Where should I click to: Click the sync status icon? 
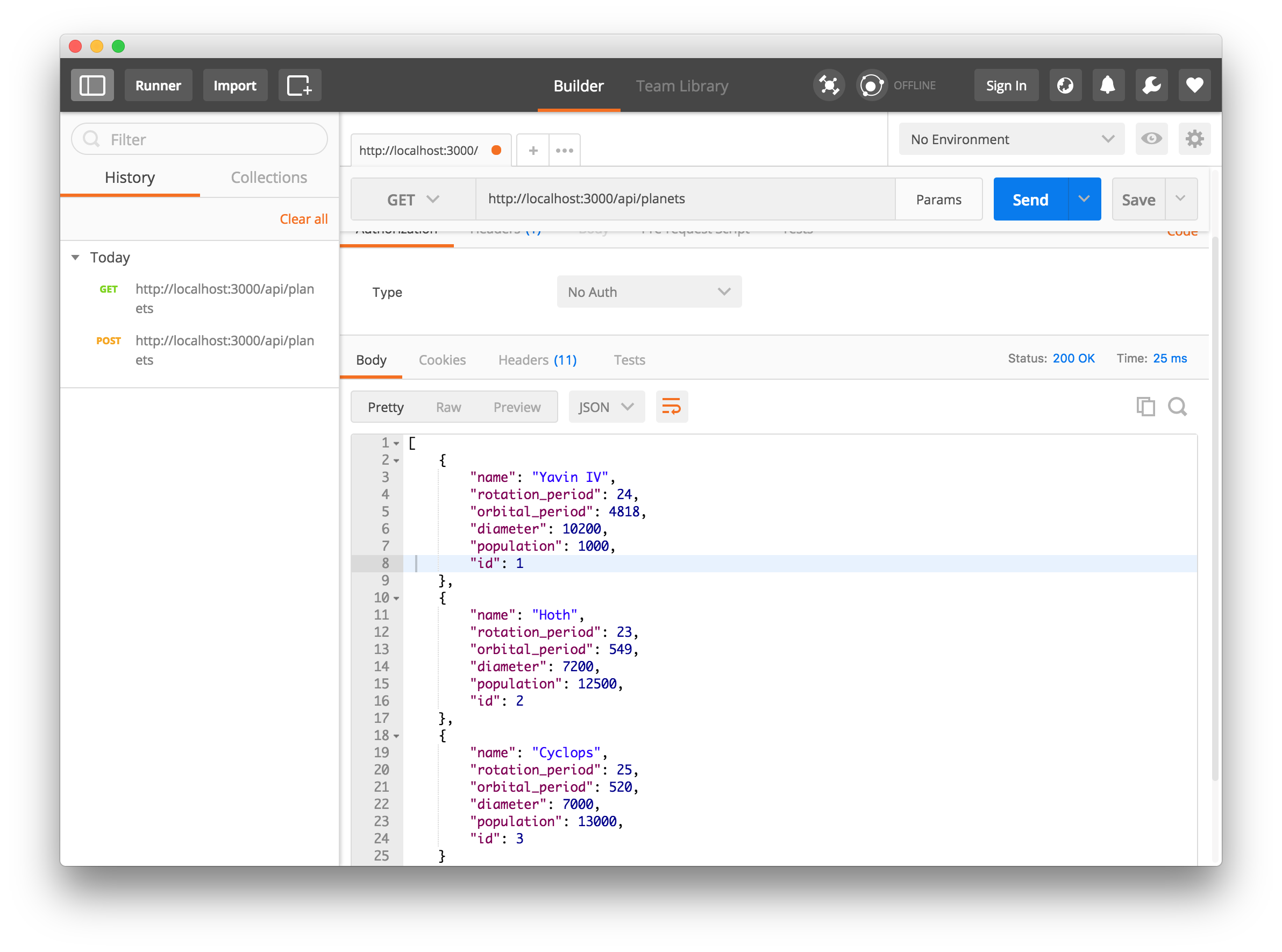(871, 86)
